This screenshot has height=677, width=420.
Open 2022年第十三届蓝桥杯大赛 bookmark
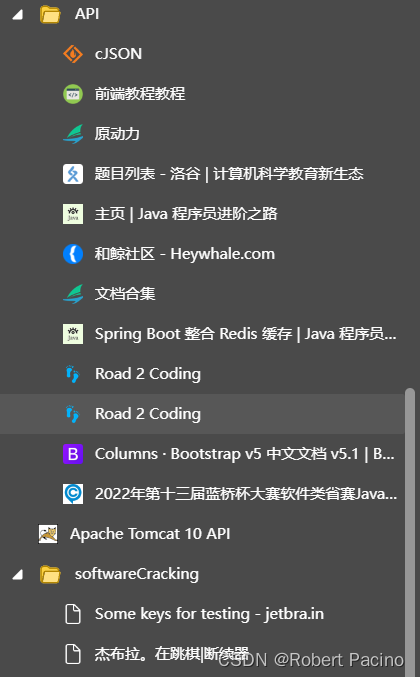point(246,494)
